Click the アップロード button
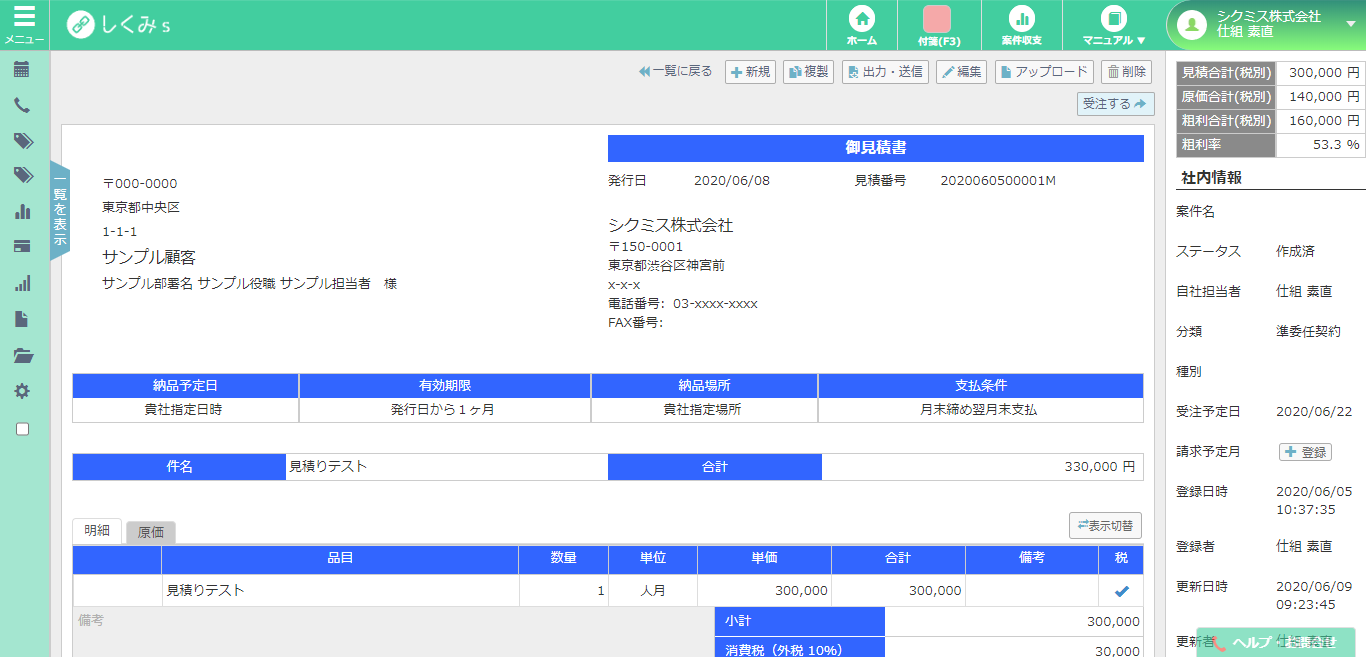1366x657 pixels. click(x=1044, y=72)
